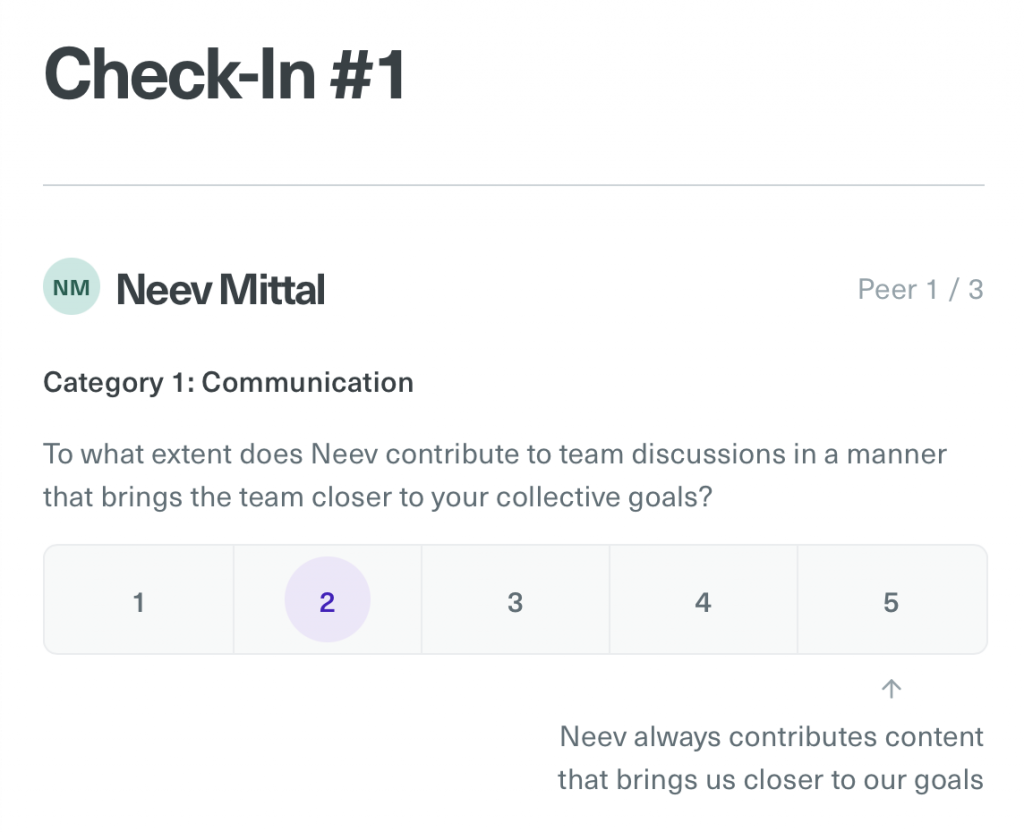Click the purple circle highlighting 2
1024x832 pixels.
click(x=327, y=602)
